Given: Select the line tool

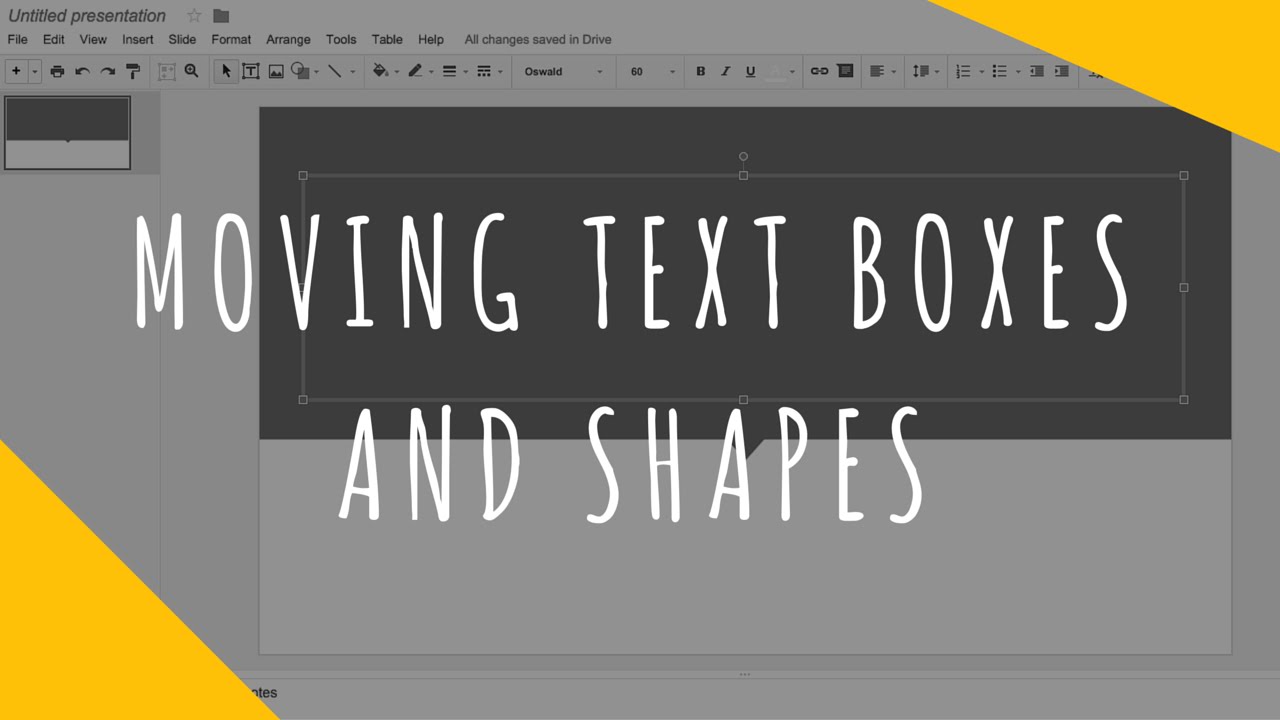Looking at the screenshot, I should tap(335, 71).
